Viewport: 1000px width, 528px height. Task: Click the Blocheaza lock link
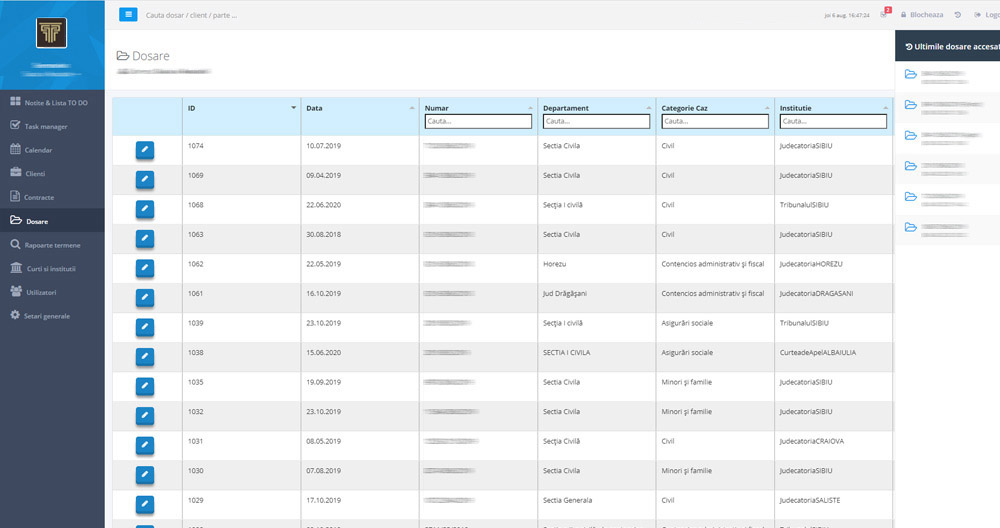(x=921, y=15)
